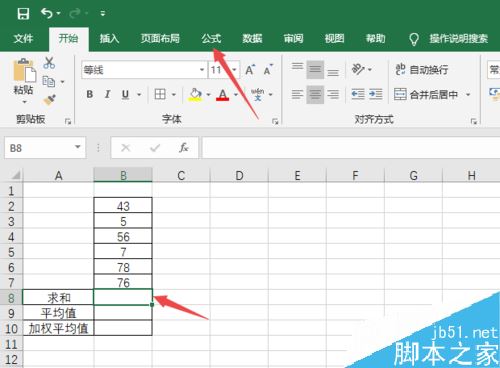500x368 pixels.
Task: Align text left
Action: pyautogui.click(x=297, y=94)
